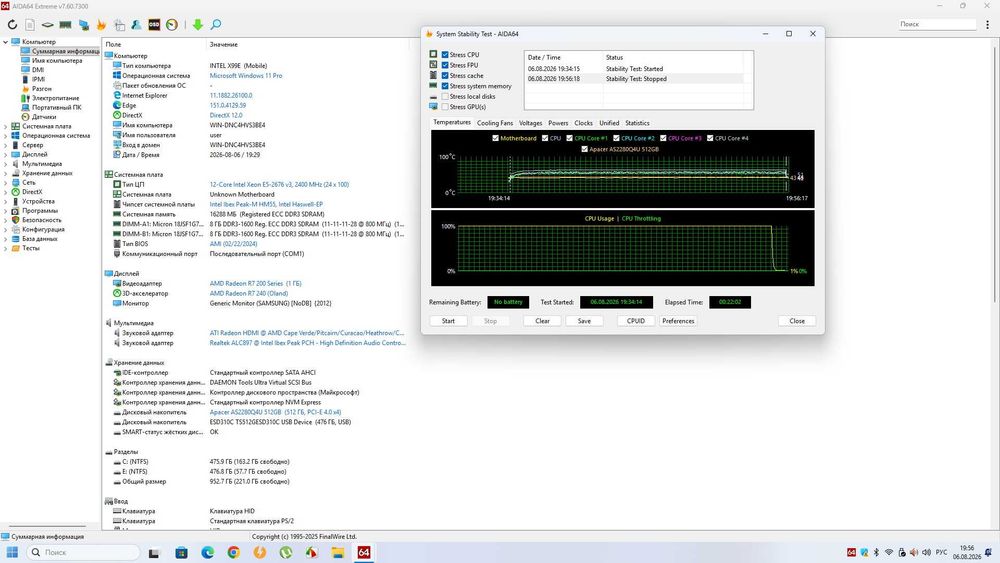Screen dimensions: 1000x563
Task: Open the report icon in the AIDA64 toolbar
Action: pos(30,25)
